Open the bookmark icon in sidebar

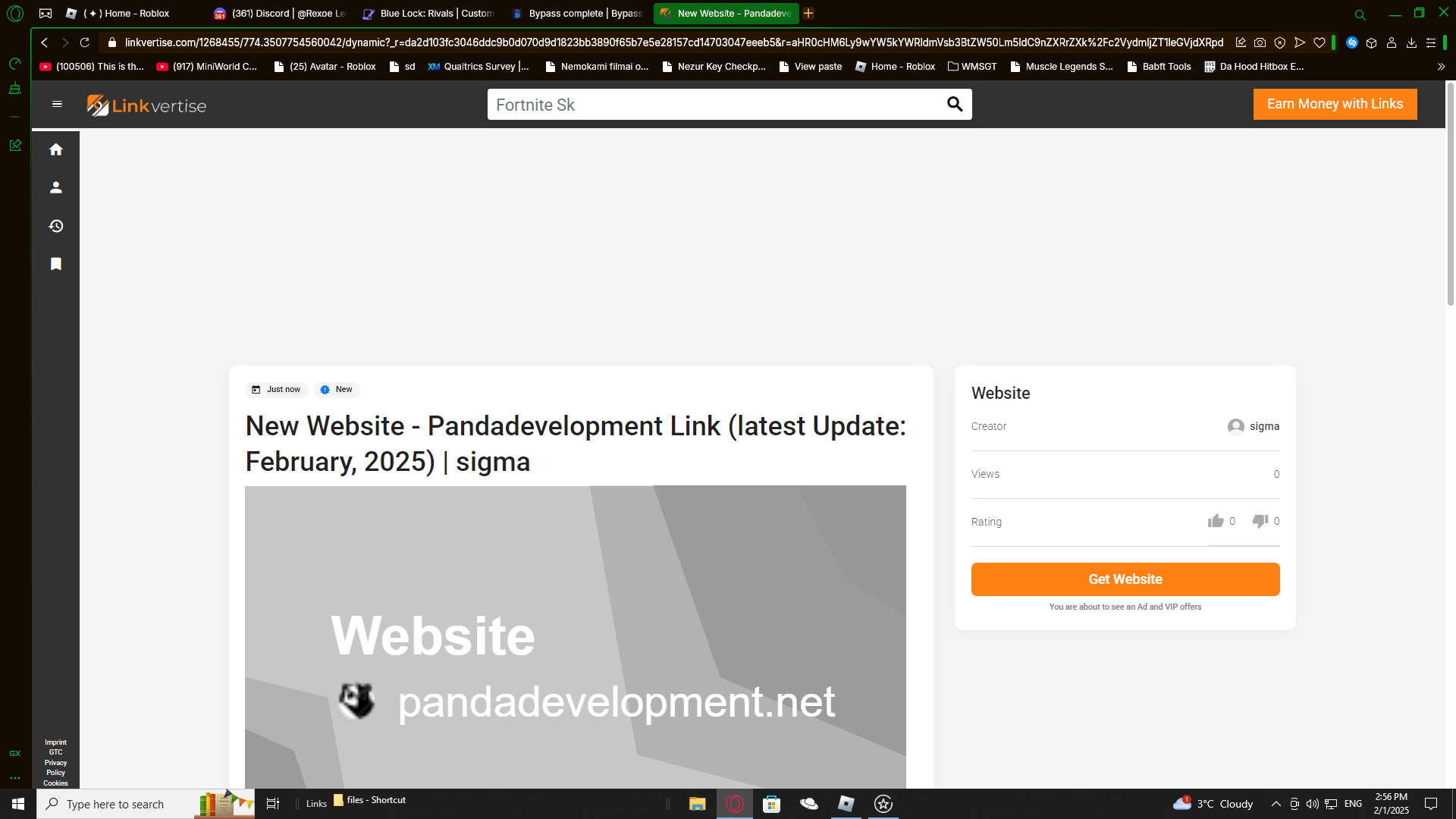coord(55,264)
